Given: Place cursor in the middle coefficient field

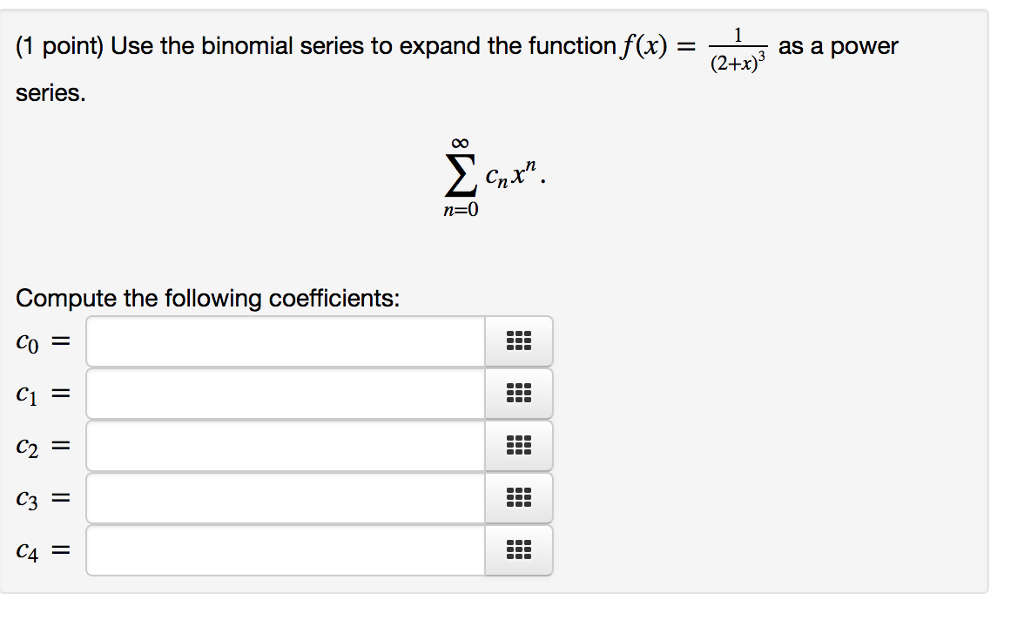Looking at the screenshot, I should coord(285,445).
